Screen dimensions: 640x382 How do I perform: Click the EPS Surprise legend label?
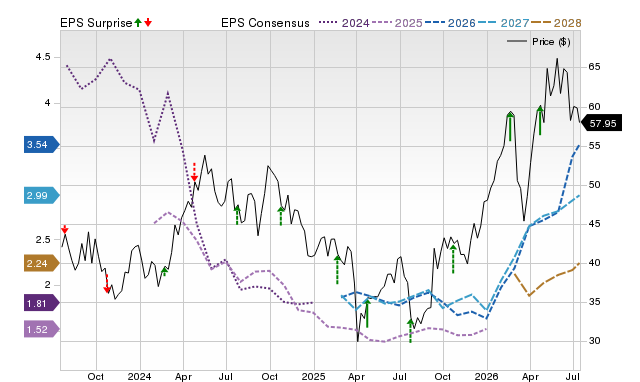pos(96,23)
